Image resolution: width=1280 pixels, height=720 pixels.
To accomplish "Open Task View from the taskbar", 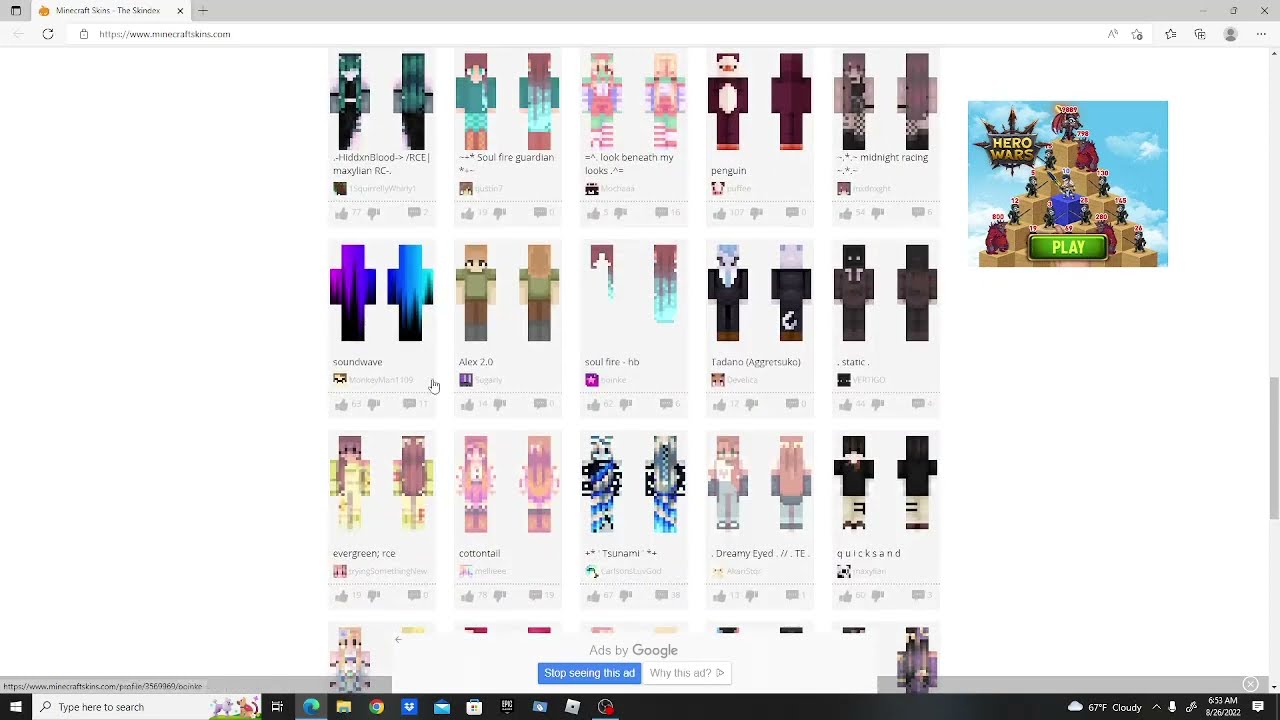I will coord(277,707).
